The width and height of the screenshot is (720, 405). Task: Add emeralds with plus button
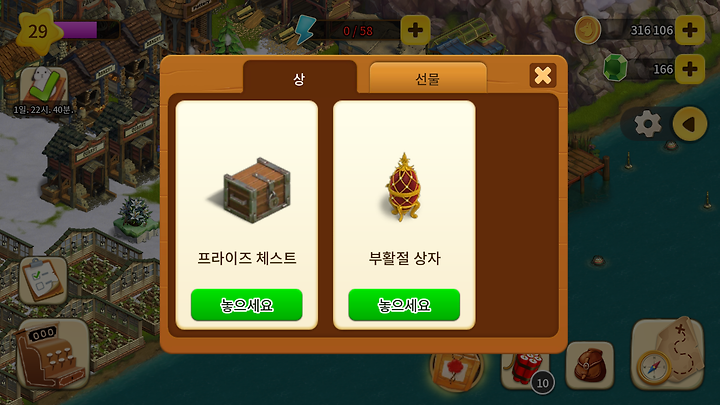[689, 69]
